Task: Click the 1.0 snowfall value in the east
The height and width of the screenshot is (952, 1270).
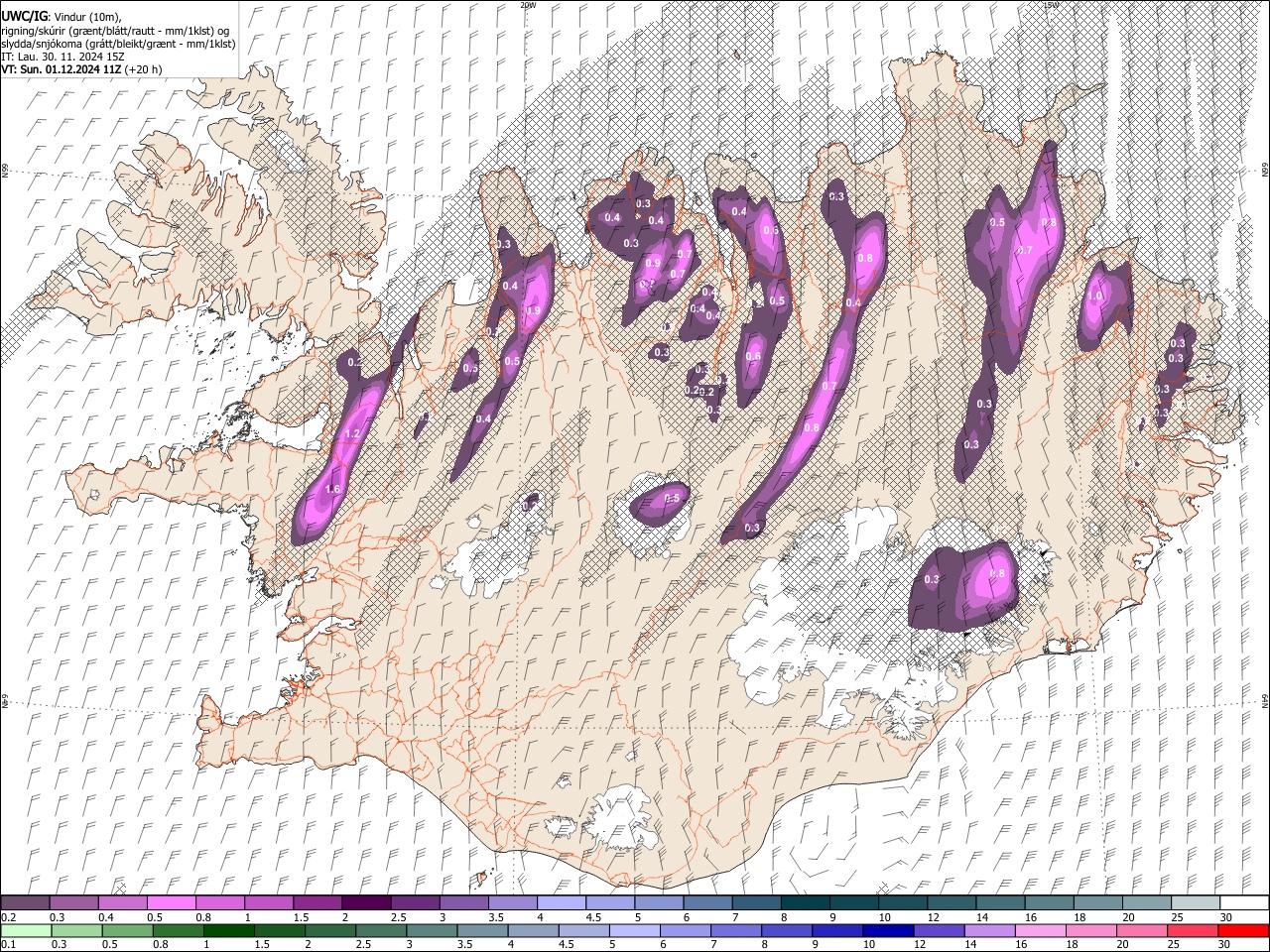Action: (x=1095, y=296)
